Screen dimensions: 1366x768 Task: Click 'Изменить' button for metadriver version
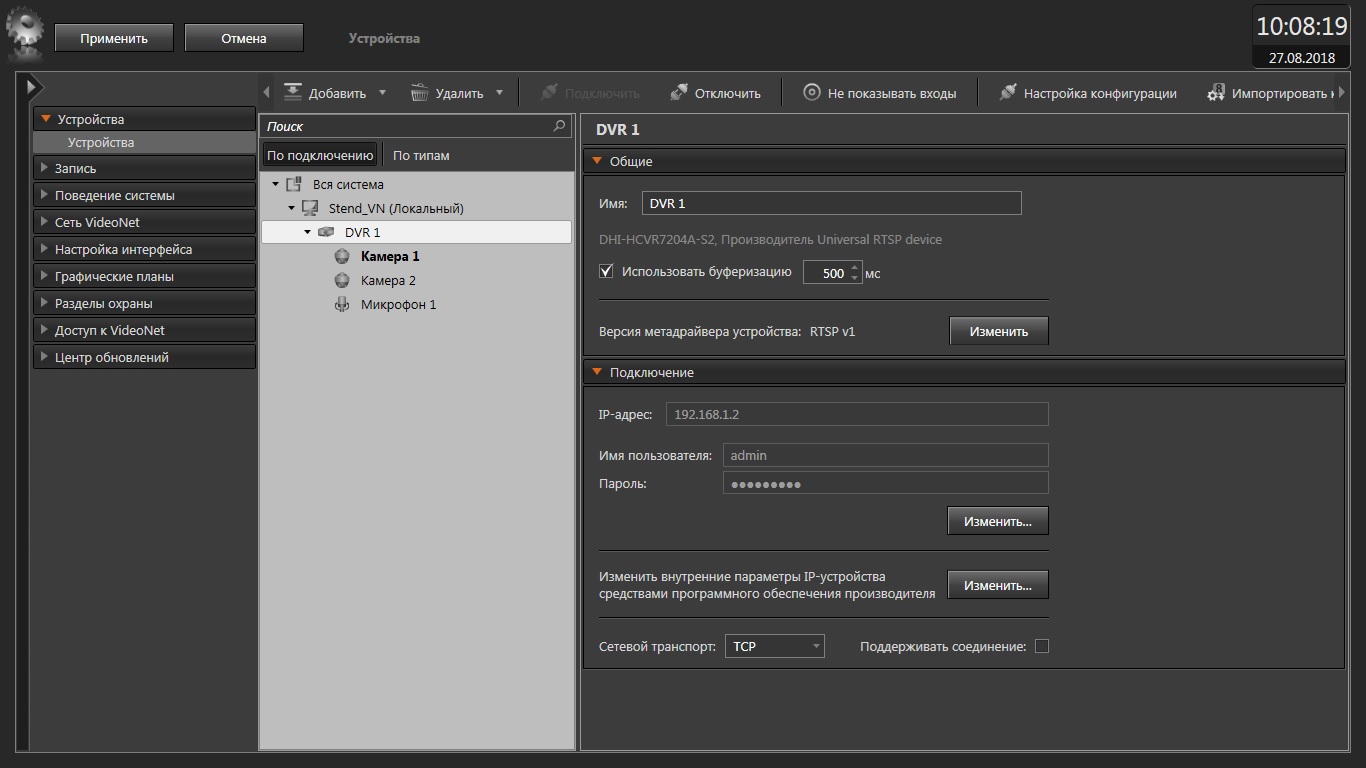(999, 331)
